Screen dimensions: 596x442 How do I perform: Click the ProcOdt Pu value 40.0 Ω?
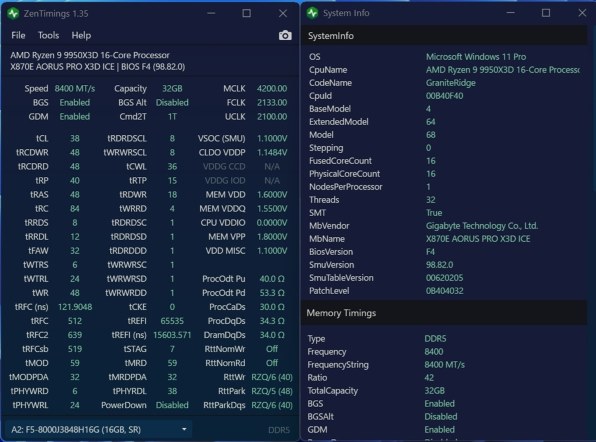[x=272, y=279]
